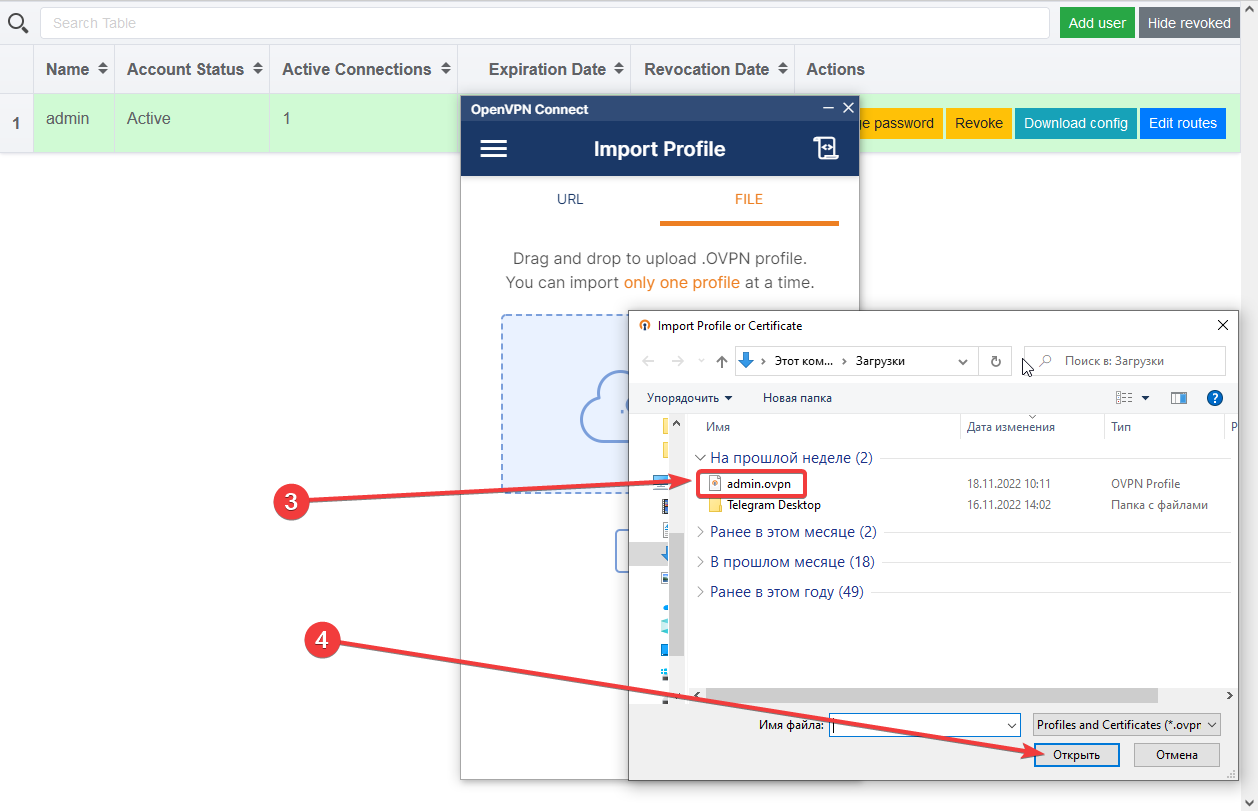This screenshot has height=811, width=1258.
Task: Click Download config for admin
Action: 1076,123
